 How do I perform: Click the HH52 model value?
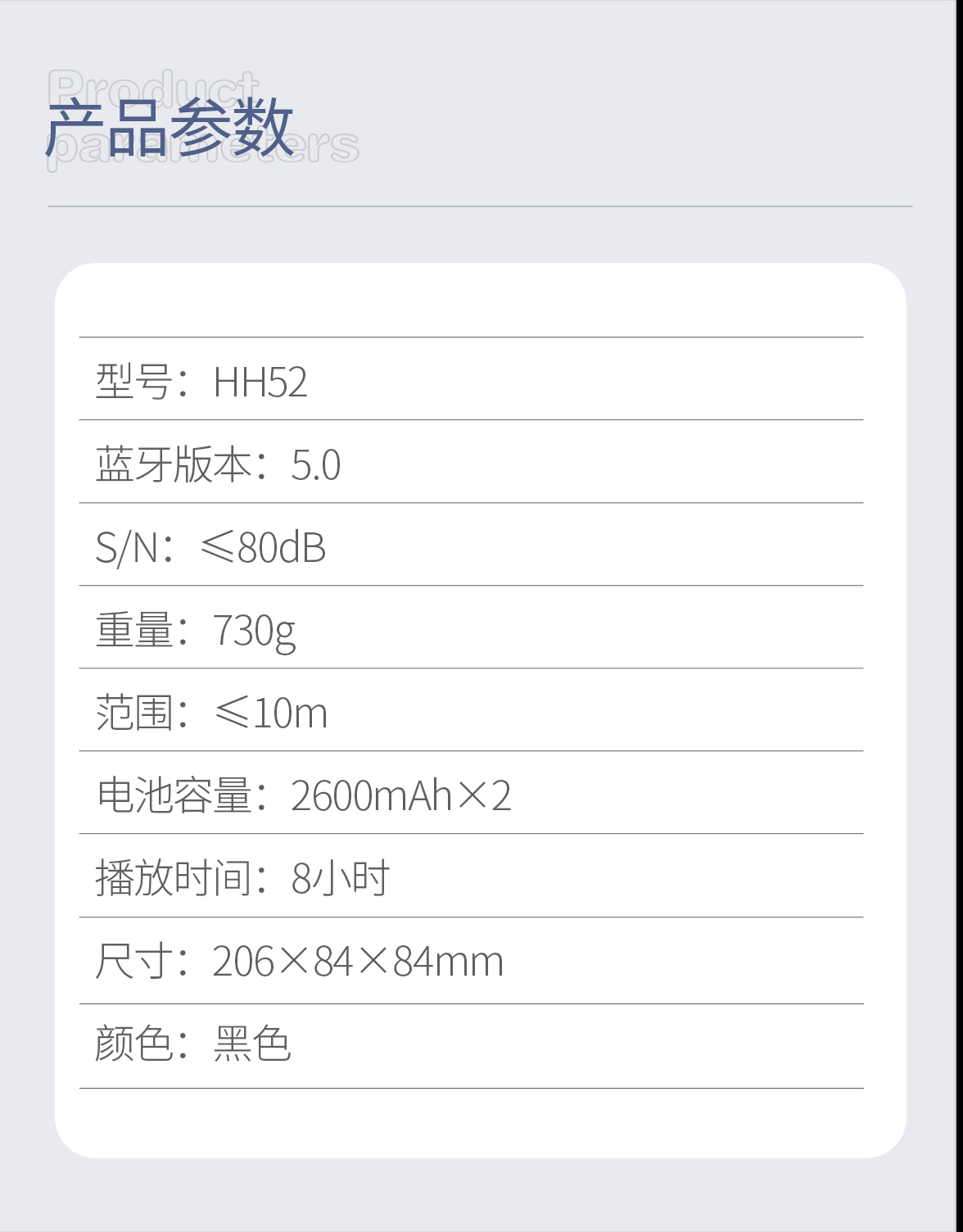[260, 383]
